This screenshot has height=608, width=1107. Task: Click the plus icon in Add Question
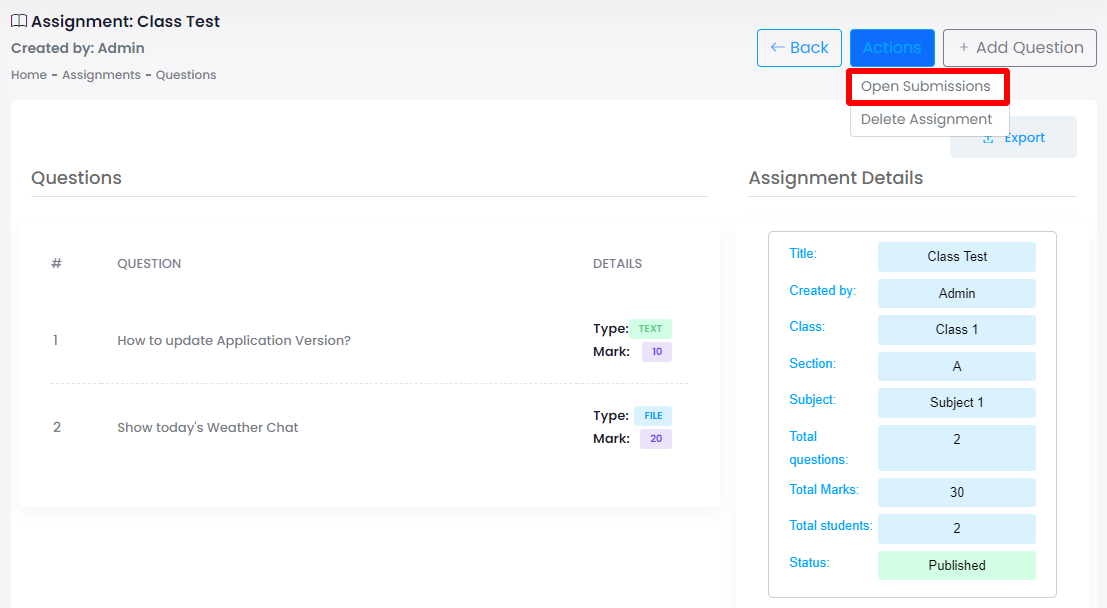tap(963, 47)
